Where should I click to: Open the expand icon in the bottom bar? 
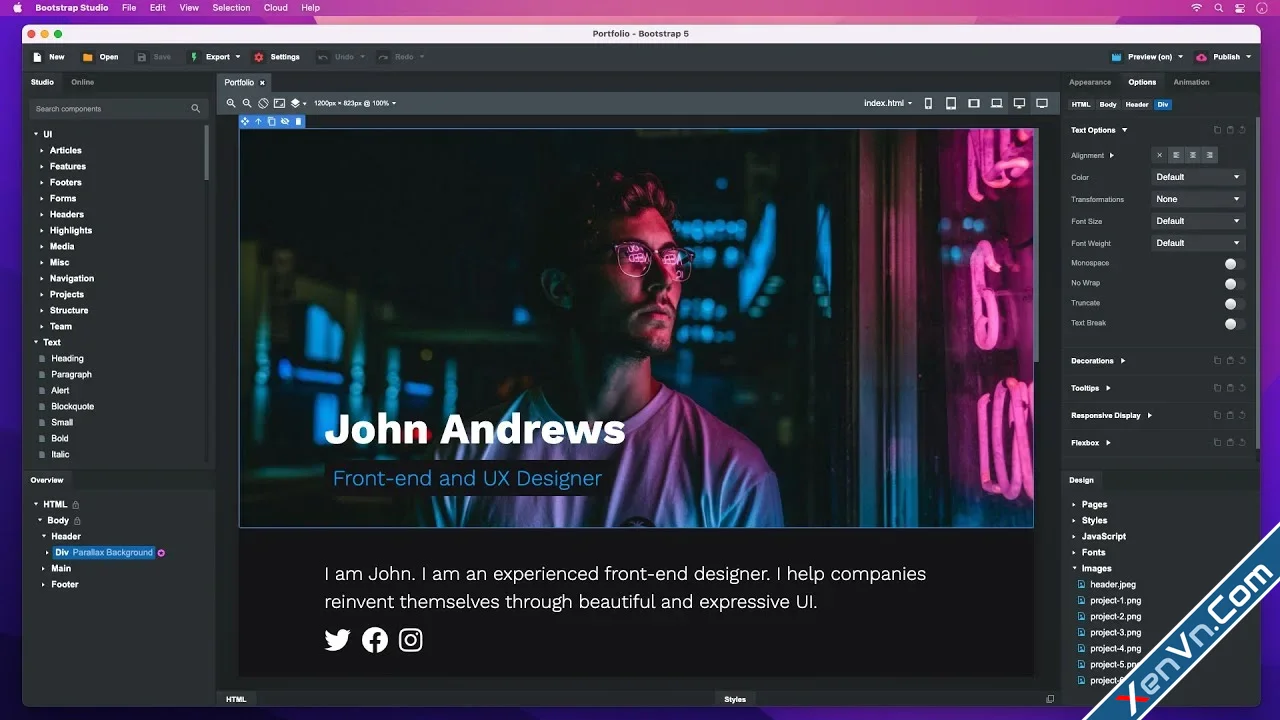(x=1050, y=699)
